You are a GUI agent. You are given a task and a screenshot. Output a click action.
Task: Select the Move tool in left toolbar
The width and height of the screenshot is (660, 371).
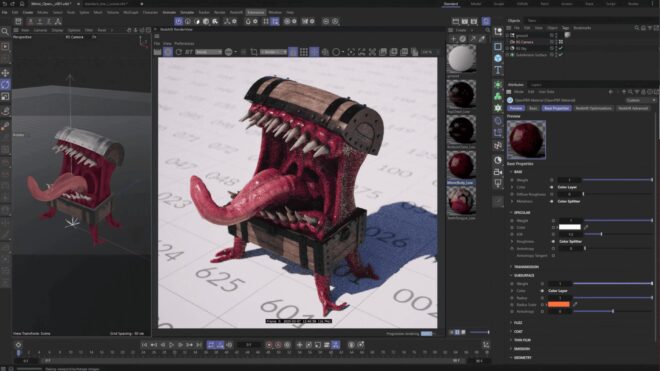tap(5, 73)
